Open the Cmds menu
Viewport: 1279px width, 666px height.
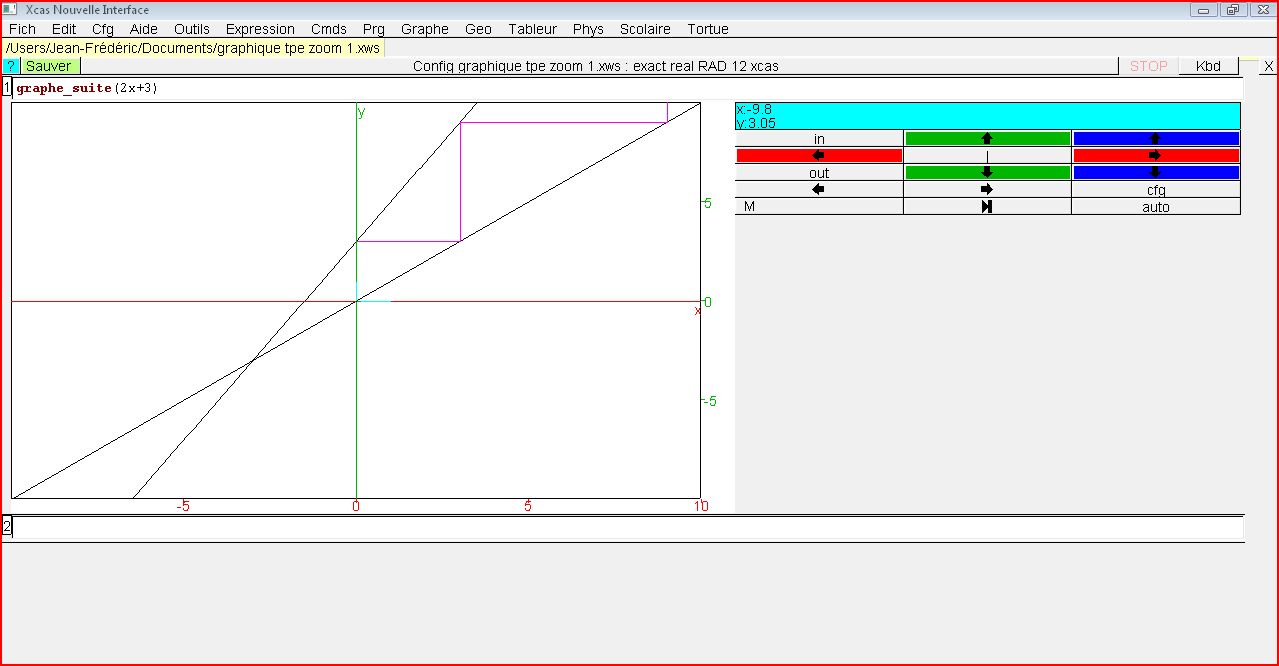[x=329, y=29]
